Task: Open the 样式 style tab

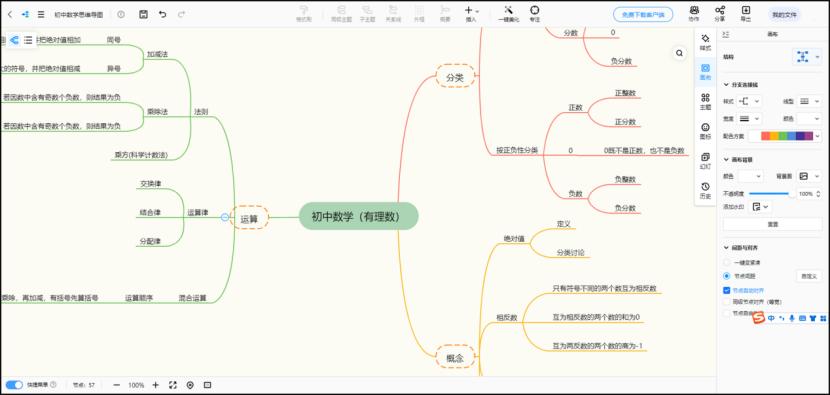Action: point(705,42)
